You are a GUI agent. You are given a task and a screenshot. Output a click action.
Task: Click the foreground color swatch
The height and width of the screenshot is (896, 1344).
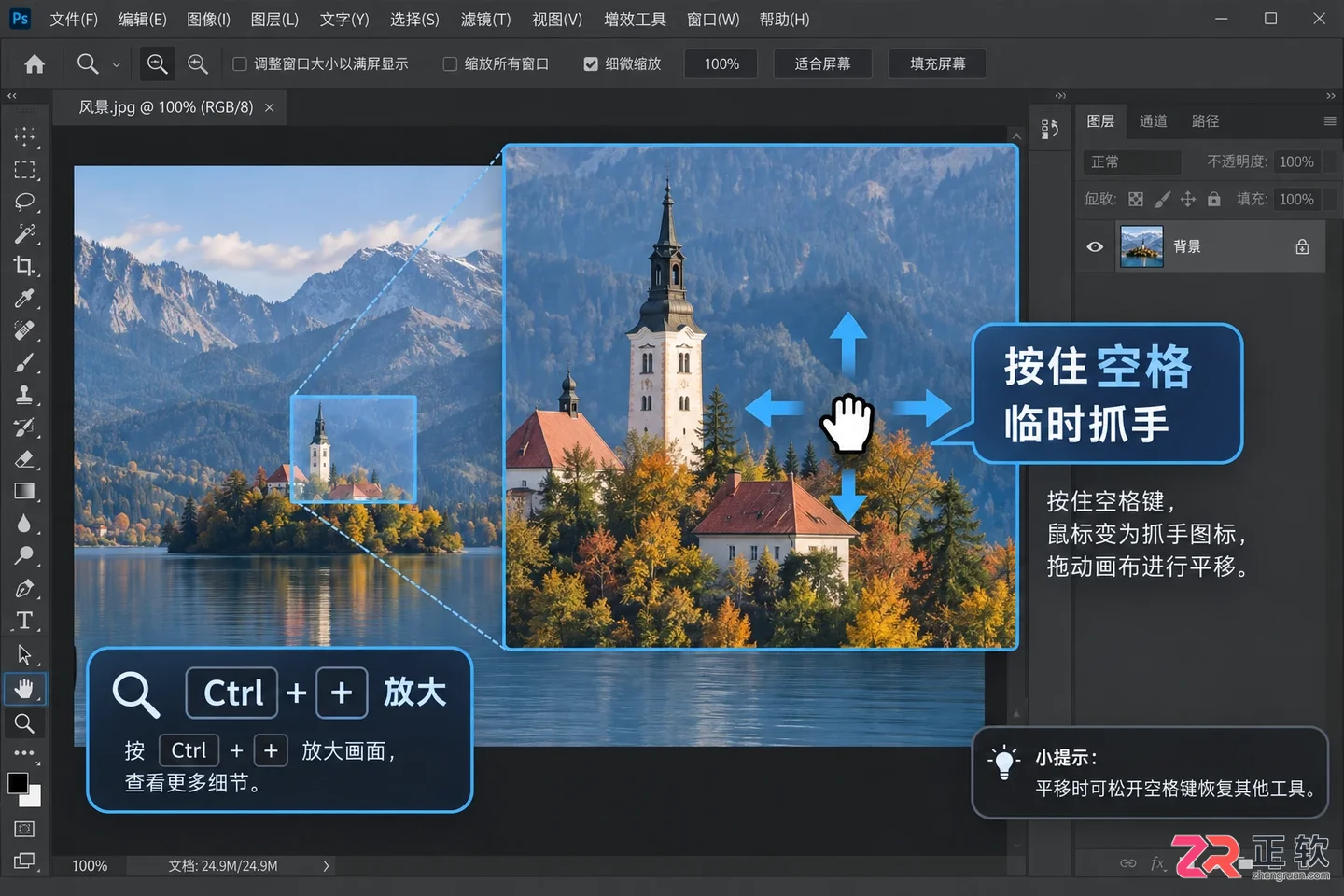tap(18, 783)
